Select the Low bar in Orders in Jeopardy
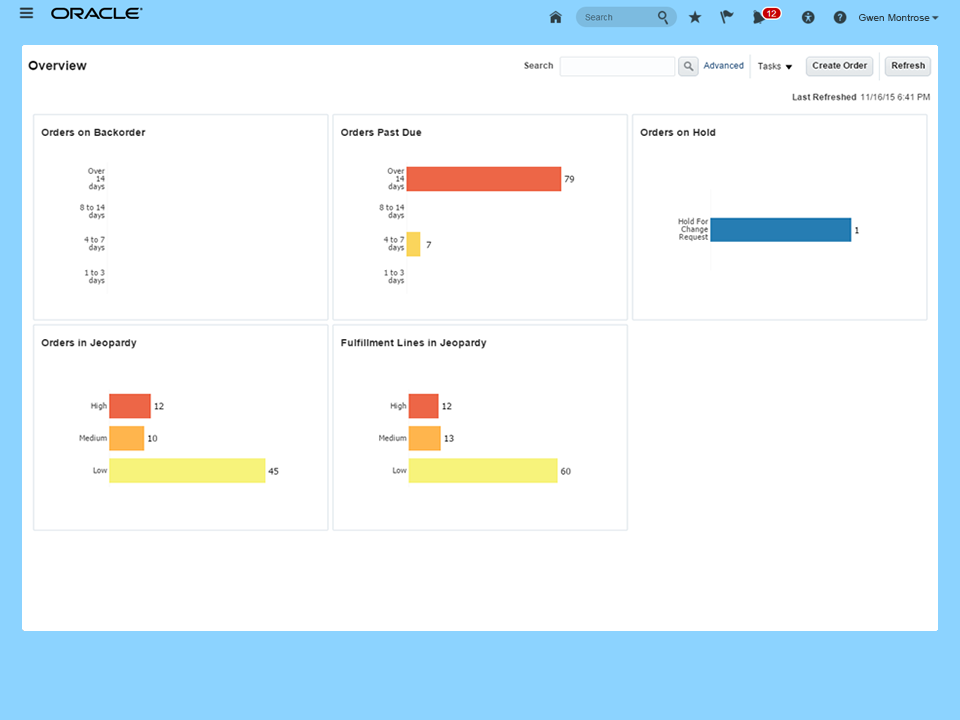 click(x=187, y=471)
